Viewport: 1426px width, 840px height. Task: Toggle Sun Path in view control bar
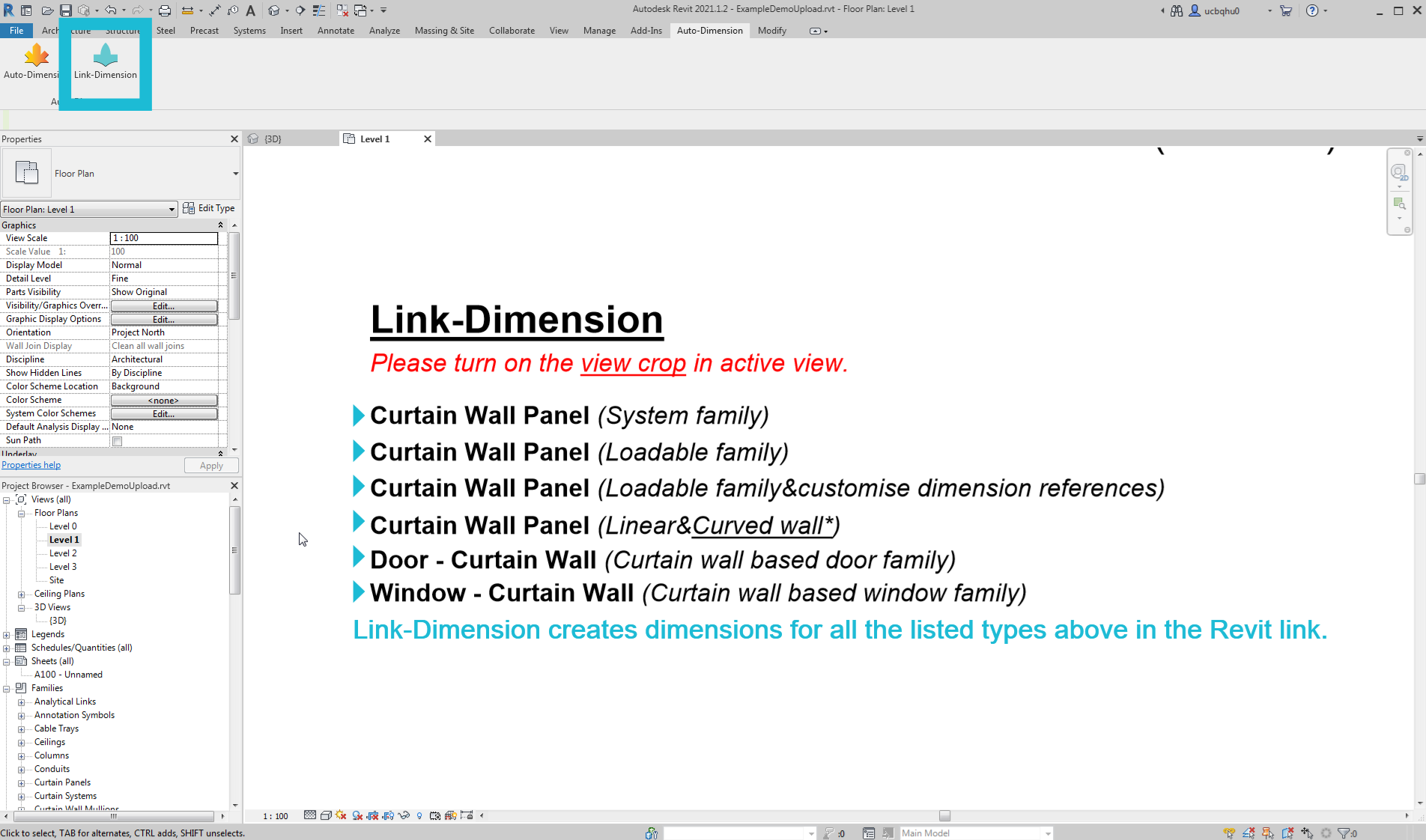tap(342, 815)
